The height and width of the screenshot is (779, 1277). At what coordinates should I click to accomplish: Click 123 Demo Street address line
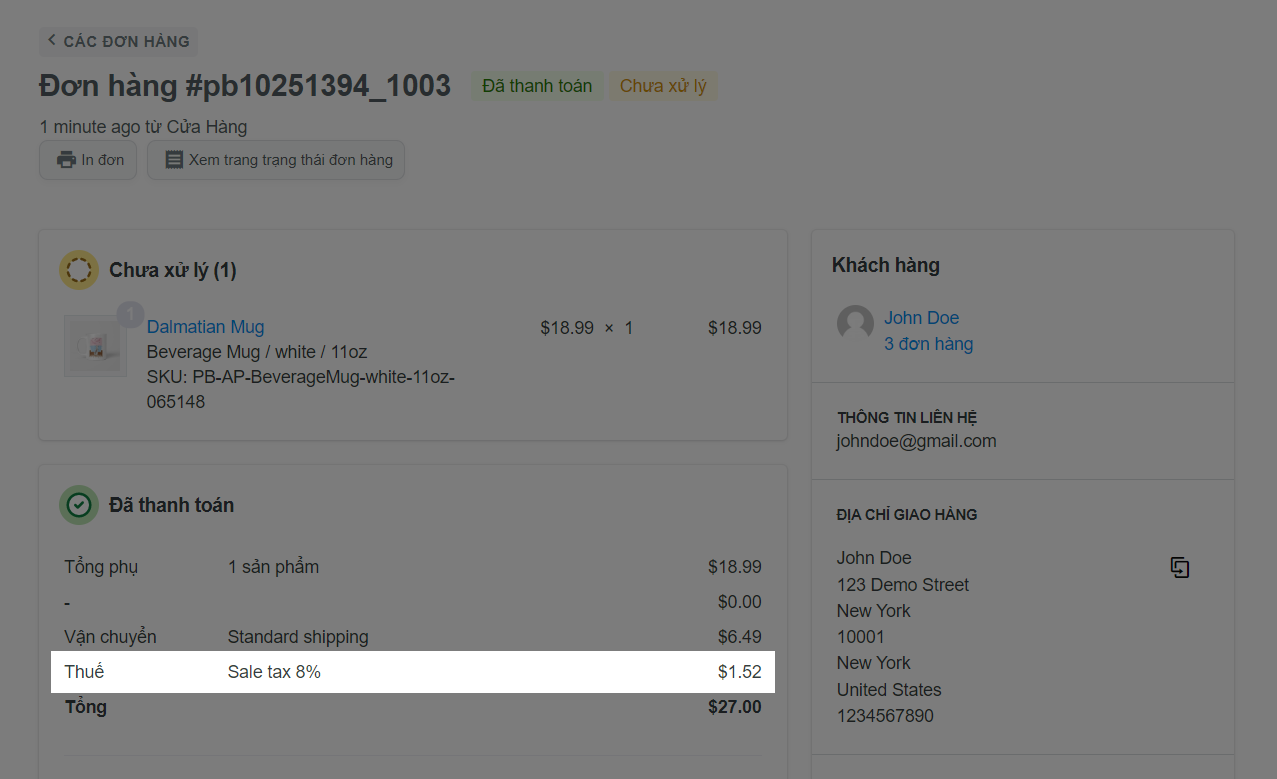point(903,585)
